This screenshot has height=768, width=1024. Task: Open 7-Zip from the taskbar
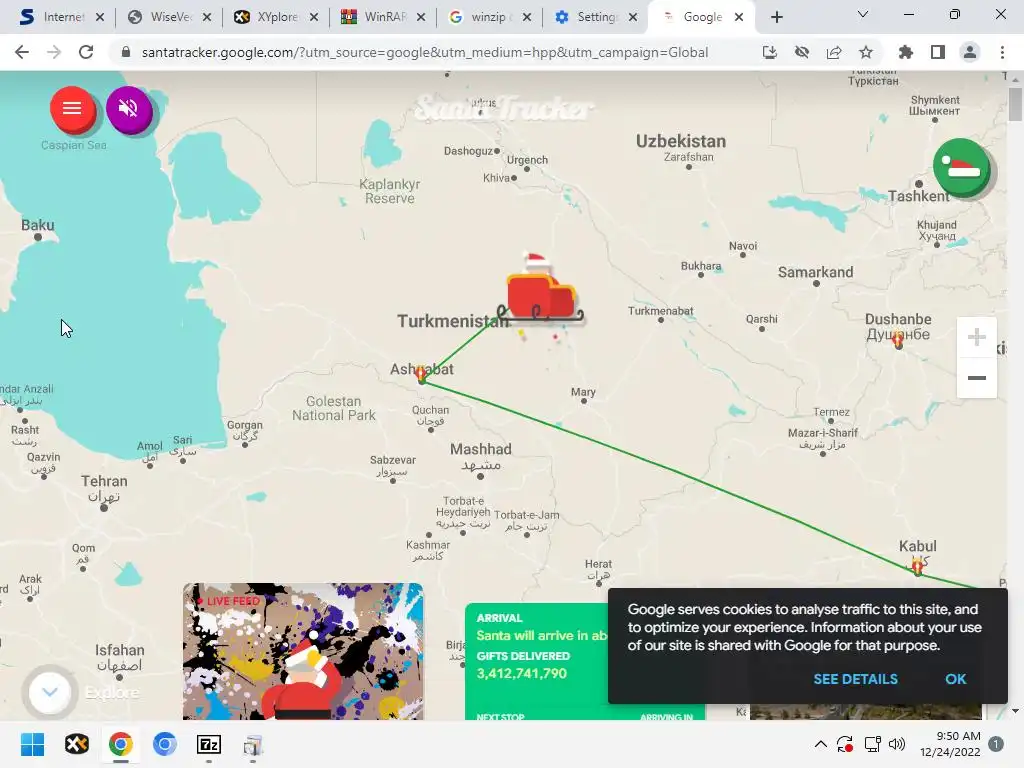209,744
